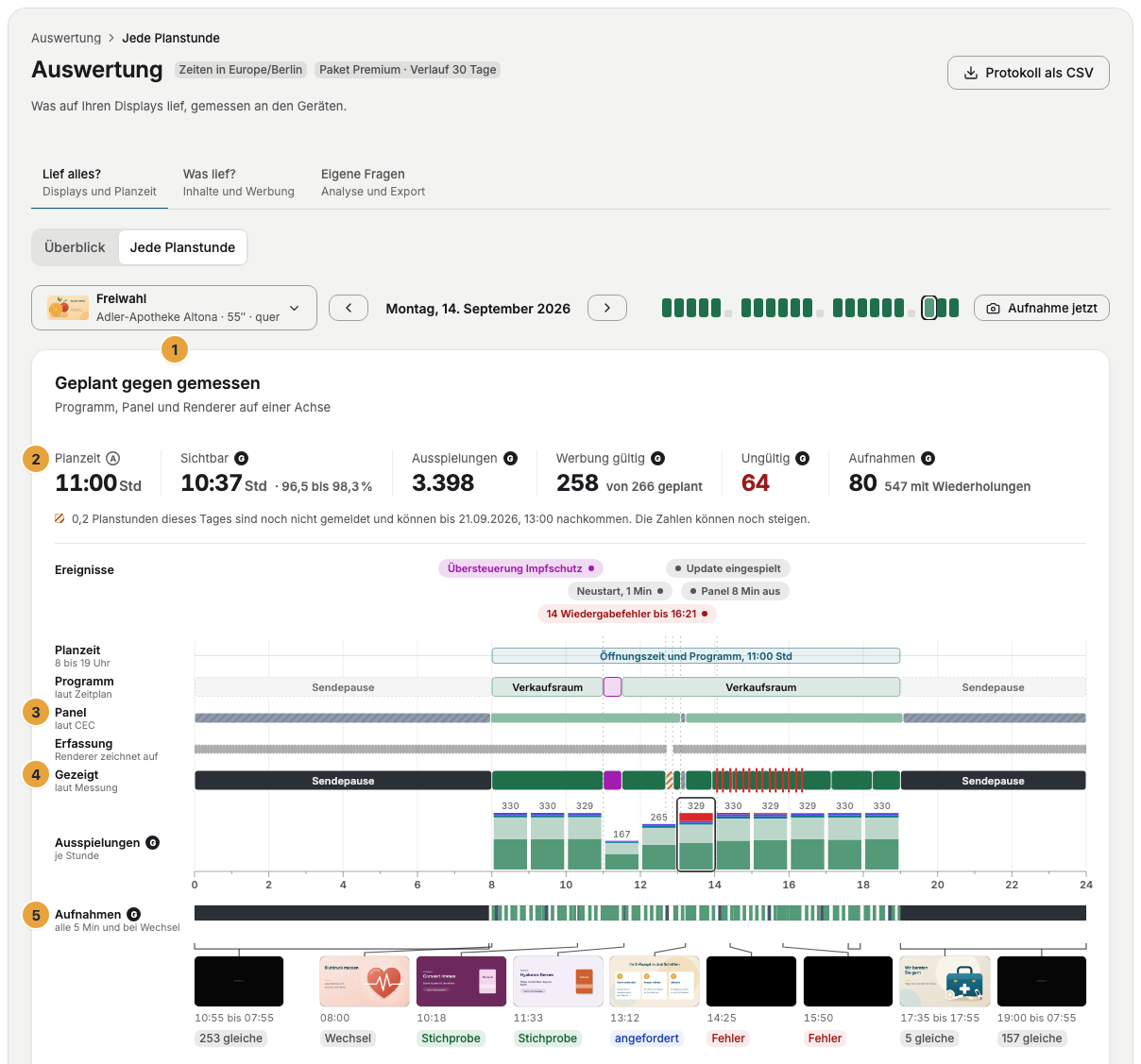
Task: Click the red 64 Ungültig value
Action: (x=756, y=483)
